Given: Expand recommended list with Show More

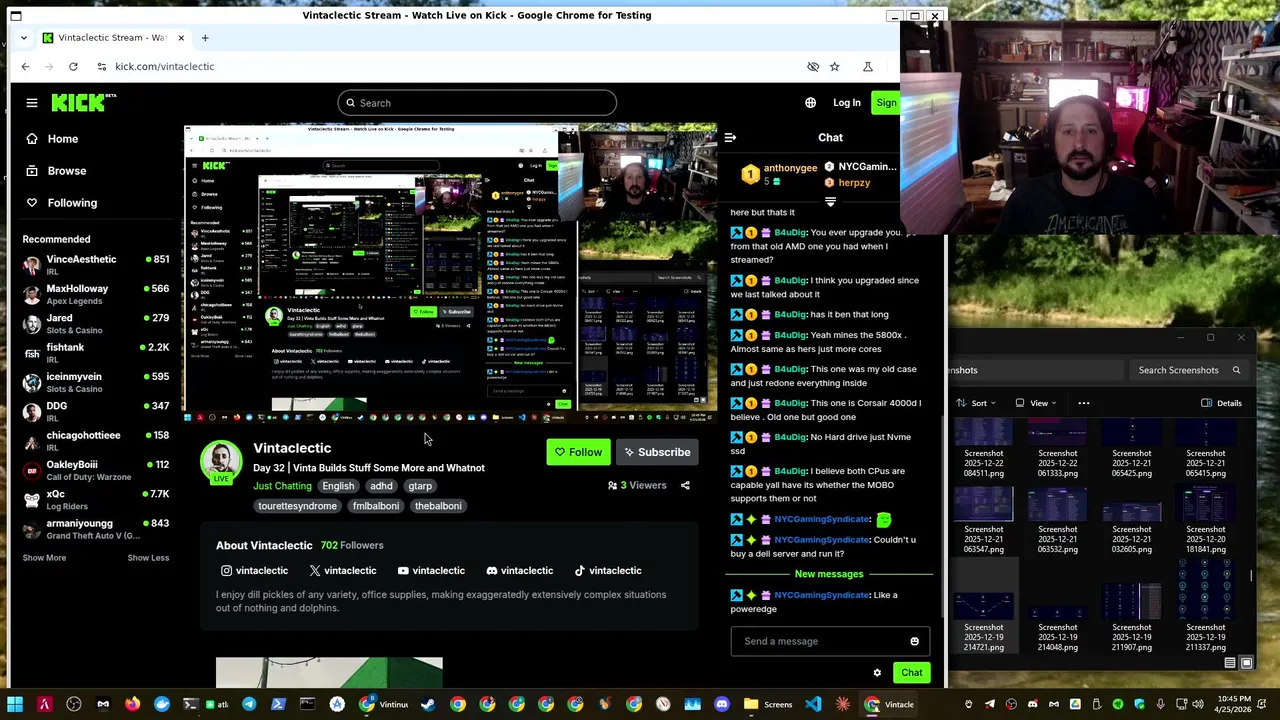Looking at the screenshot, I should (44, 558).
